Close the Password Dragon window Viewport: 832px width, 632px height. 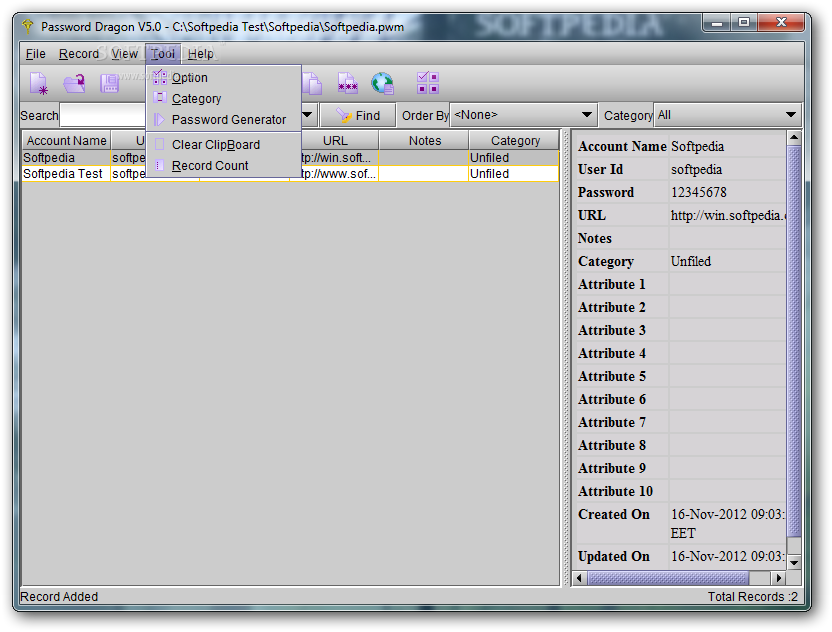[x=781, y=22]
